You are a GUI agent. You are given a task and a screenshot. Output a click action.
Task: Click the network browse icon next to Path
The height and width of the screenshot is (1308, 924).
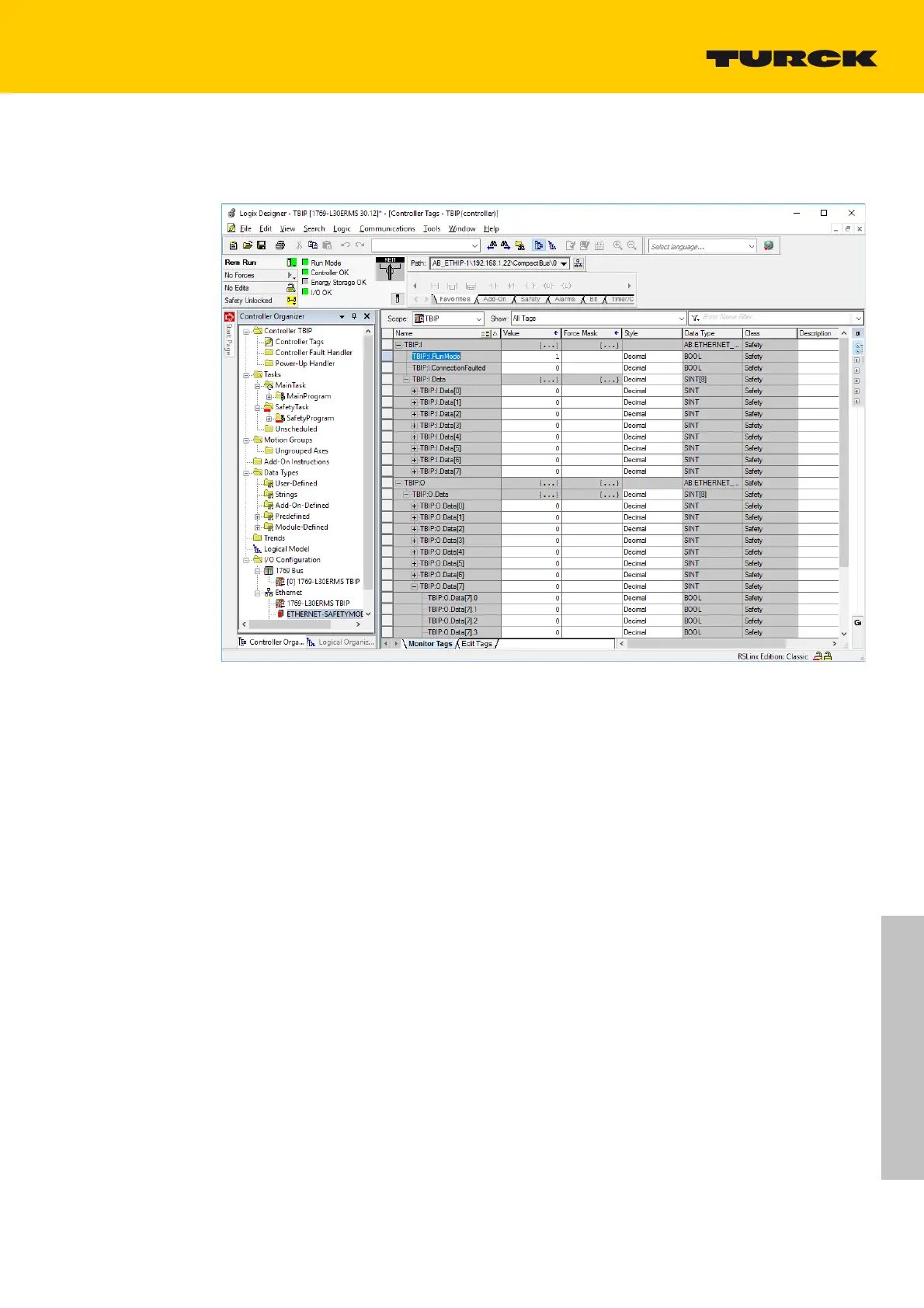click(x=578, y=263)
